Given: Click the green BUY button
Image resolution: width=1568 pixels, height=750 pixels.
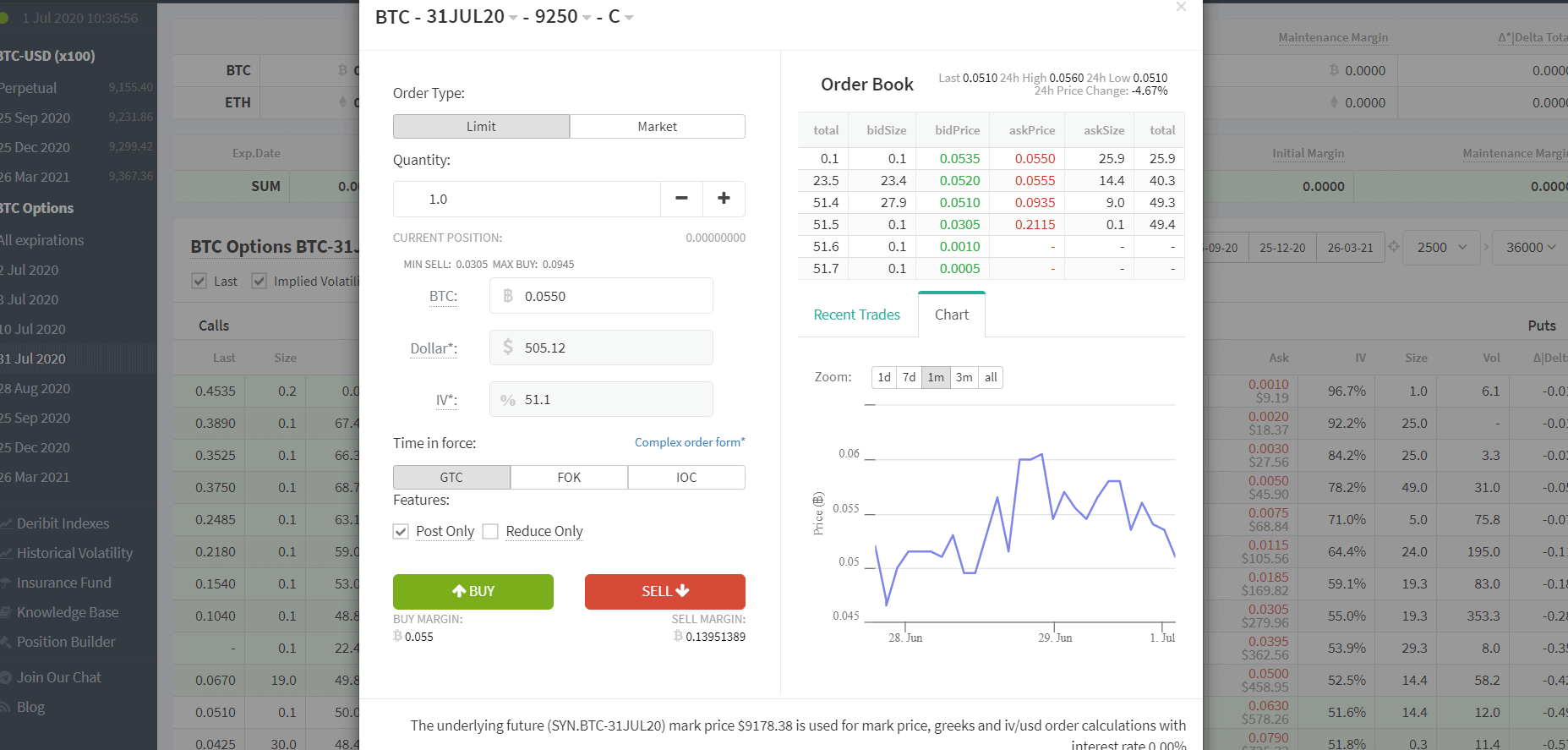Looking at the screenshot, I should coord(473,591).
